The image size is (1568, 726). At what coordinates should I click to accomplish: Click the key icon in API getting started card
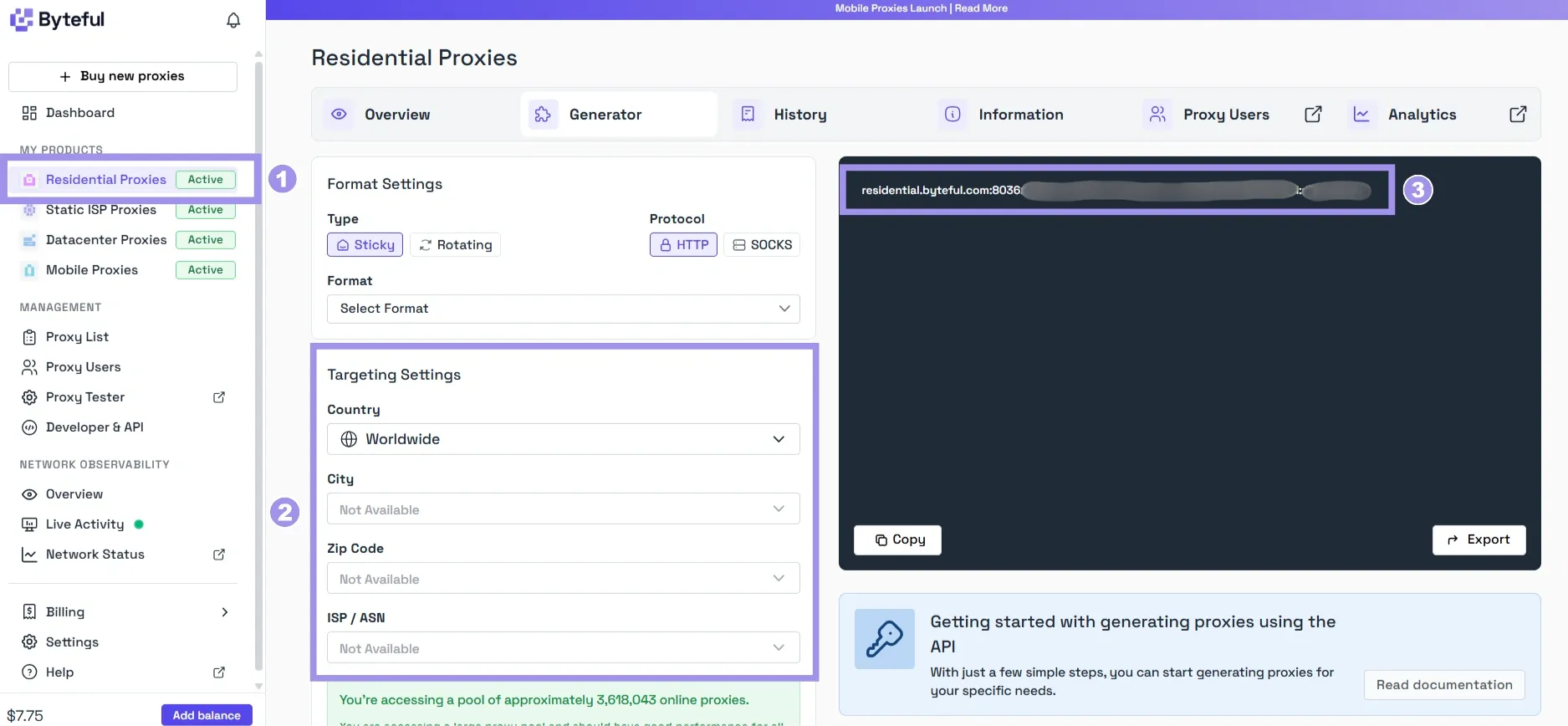pos(884,639)
